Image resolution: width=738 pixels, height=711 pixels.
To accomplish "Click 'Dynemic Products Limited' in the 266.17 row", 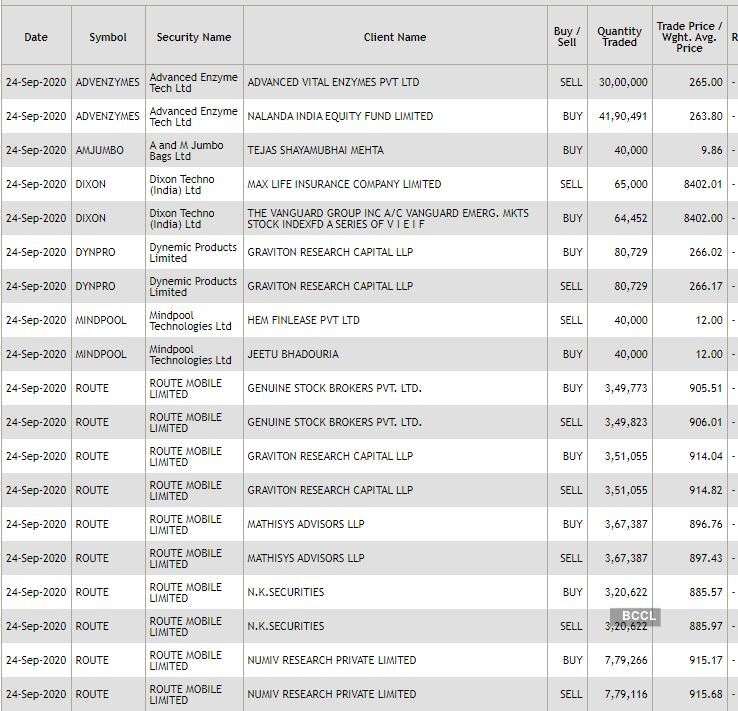I will 193,287.
